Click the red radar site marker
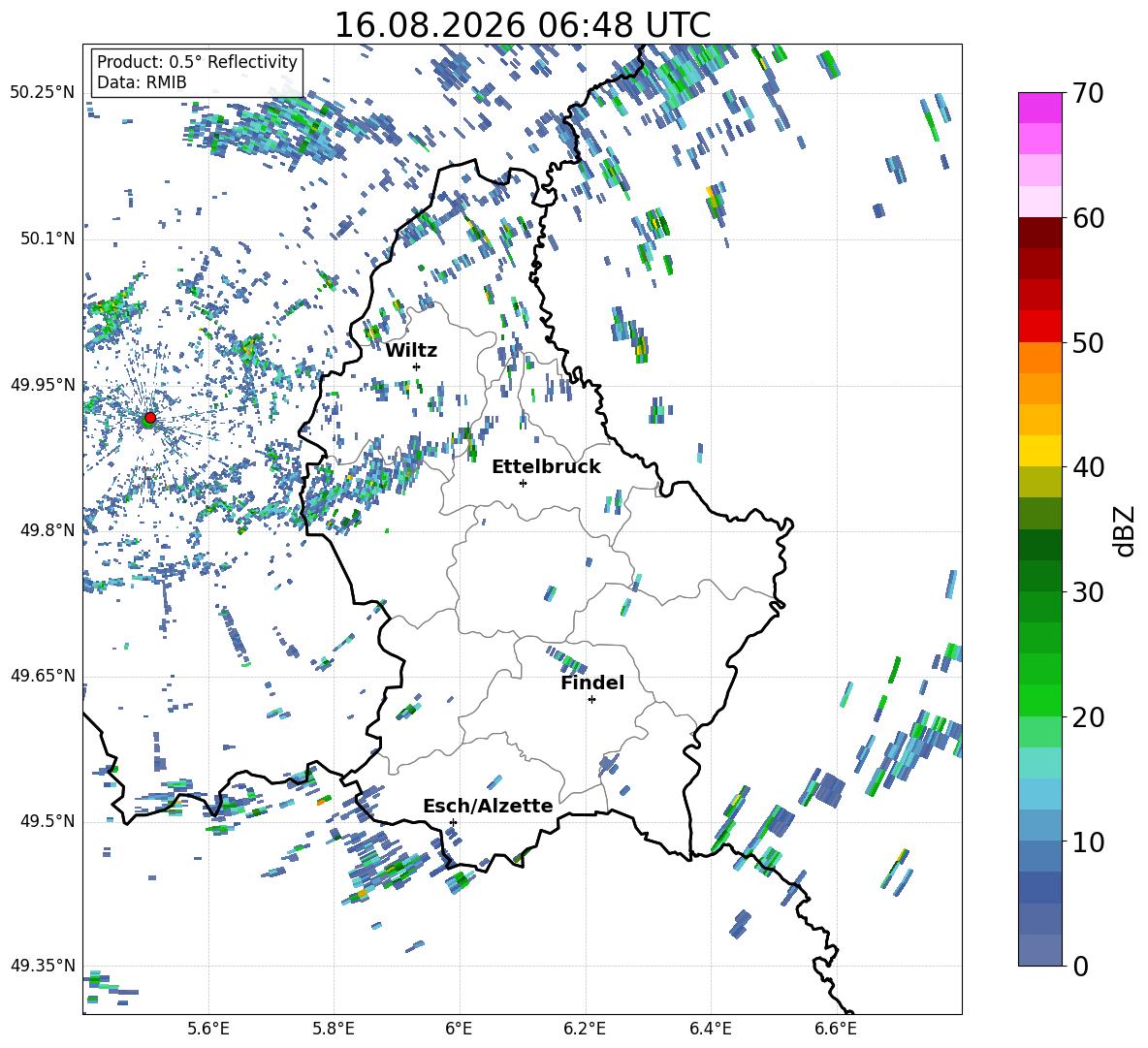The width and height of the screenshot is (1148, 1048). 150,417
